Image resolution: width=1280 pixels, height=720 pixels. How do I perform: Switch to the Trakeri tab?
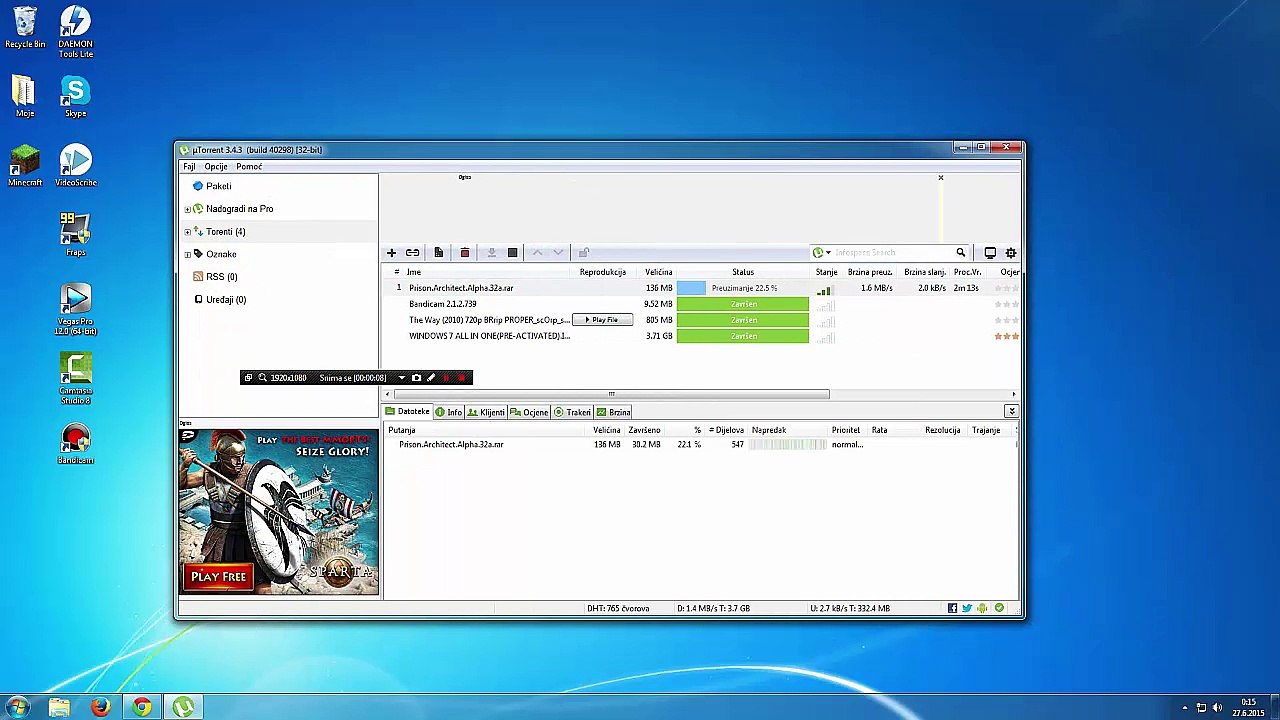(572, 412)
